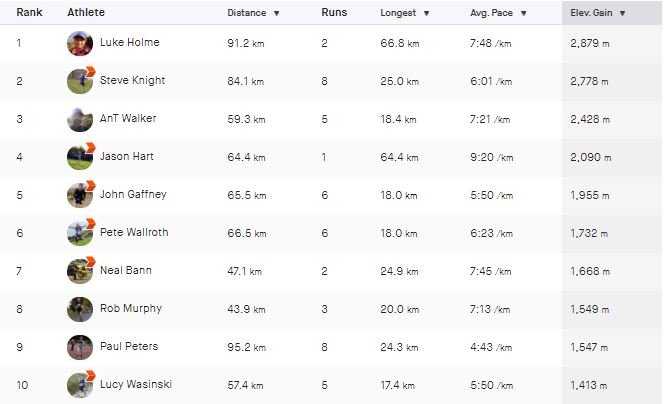Open Rob Murphy's avatar picture
The image size is (666, 404).
80,309
